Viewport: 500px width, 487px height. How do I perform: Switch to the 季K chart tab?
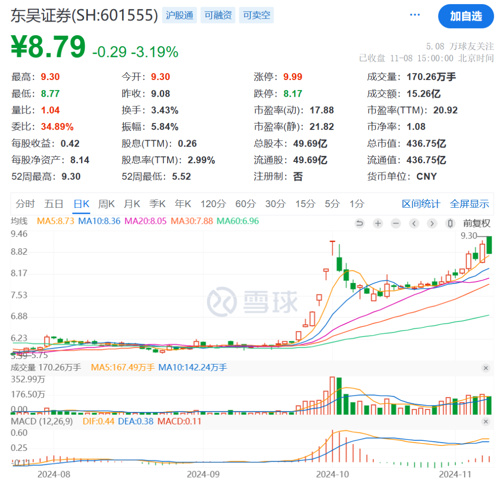(157, 204)
